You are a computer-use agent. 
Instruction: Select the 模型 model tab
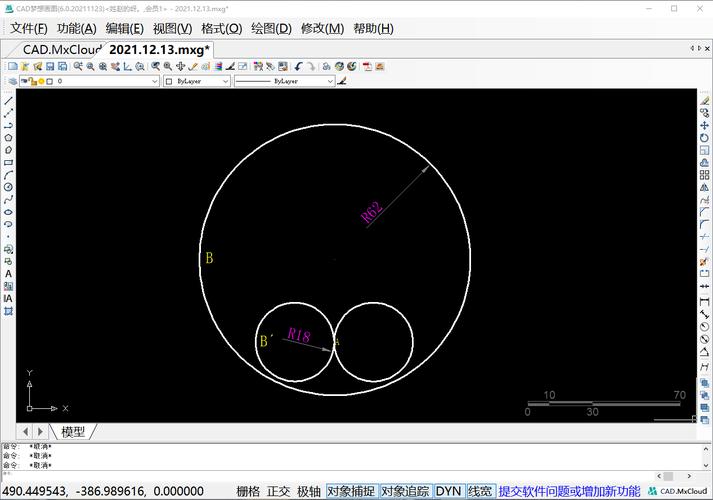click(x=73, y=431)
